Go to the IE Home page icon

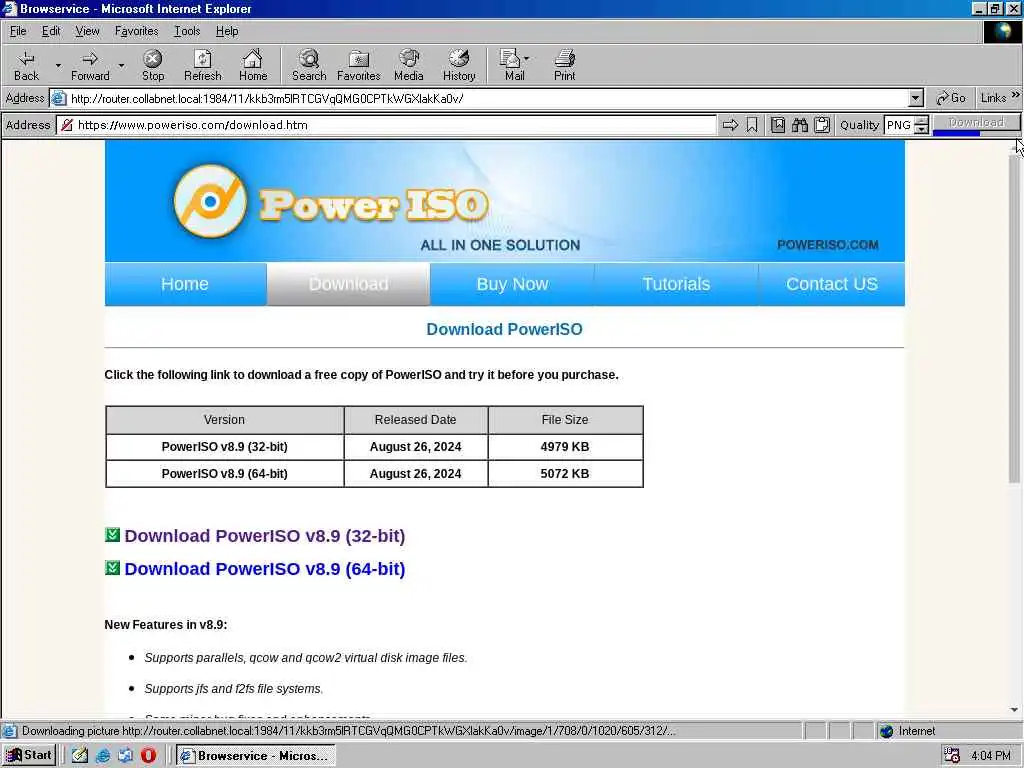point(253,65)
